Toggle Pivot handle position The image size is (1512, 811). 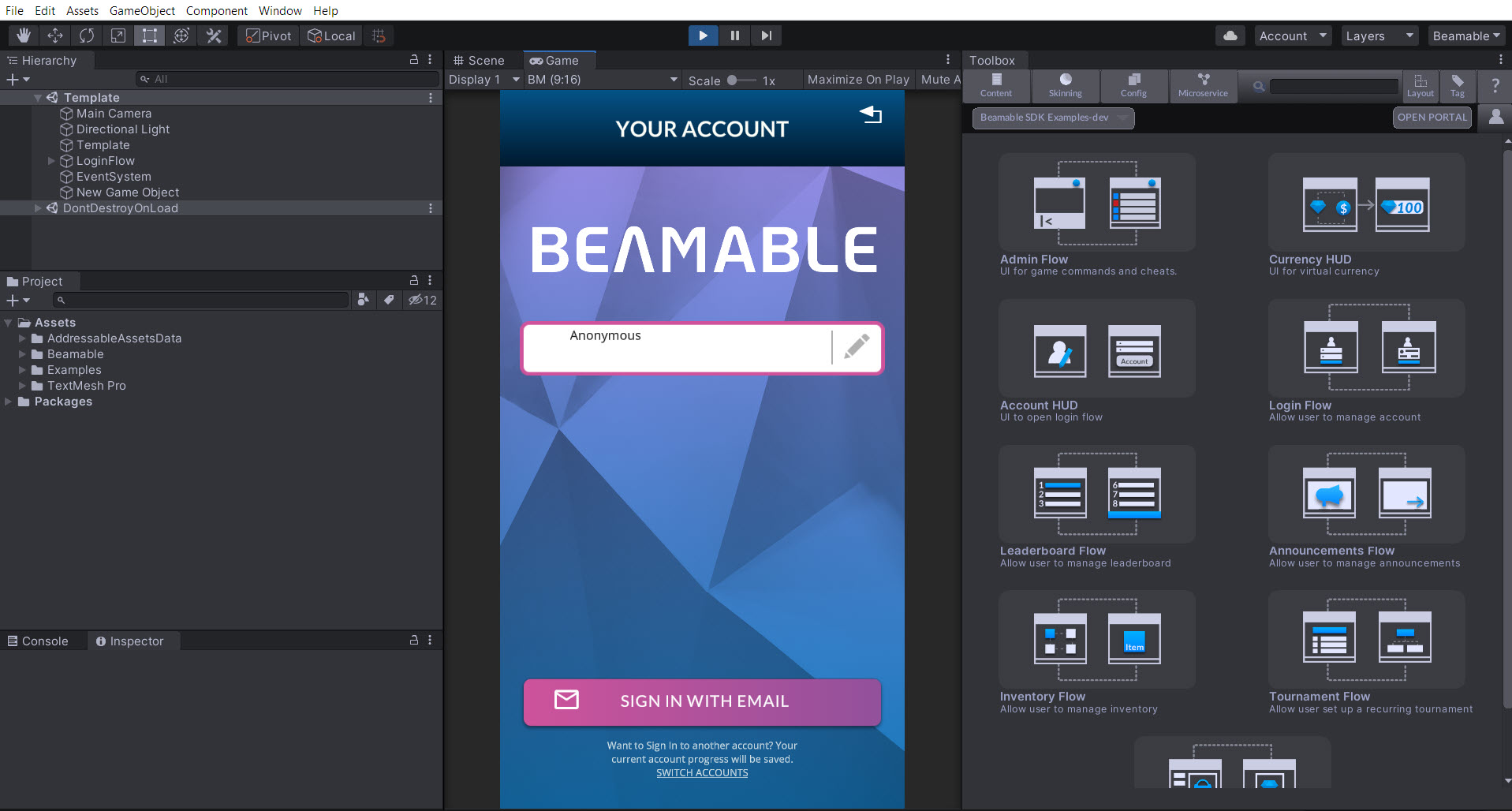[268, 36]
